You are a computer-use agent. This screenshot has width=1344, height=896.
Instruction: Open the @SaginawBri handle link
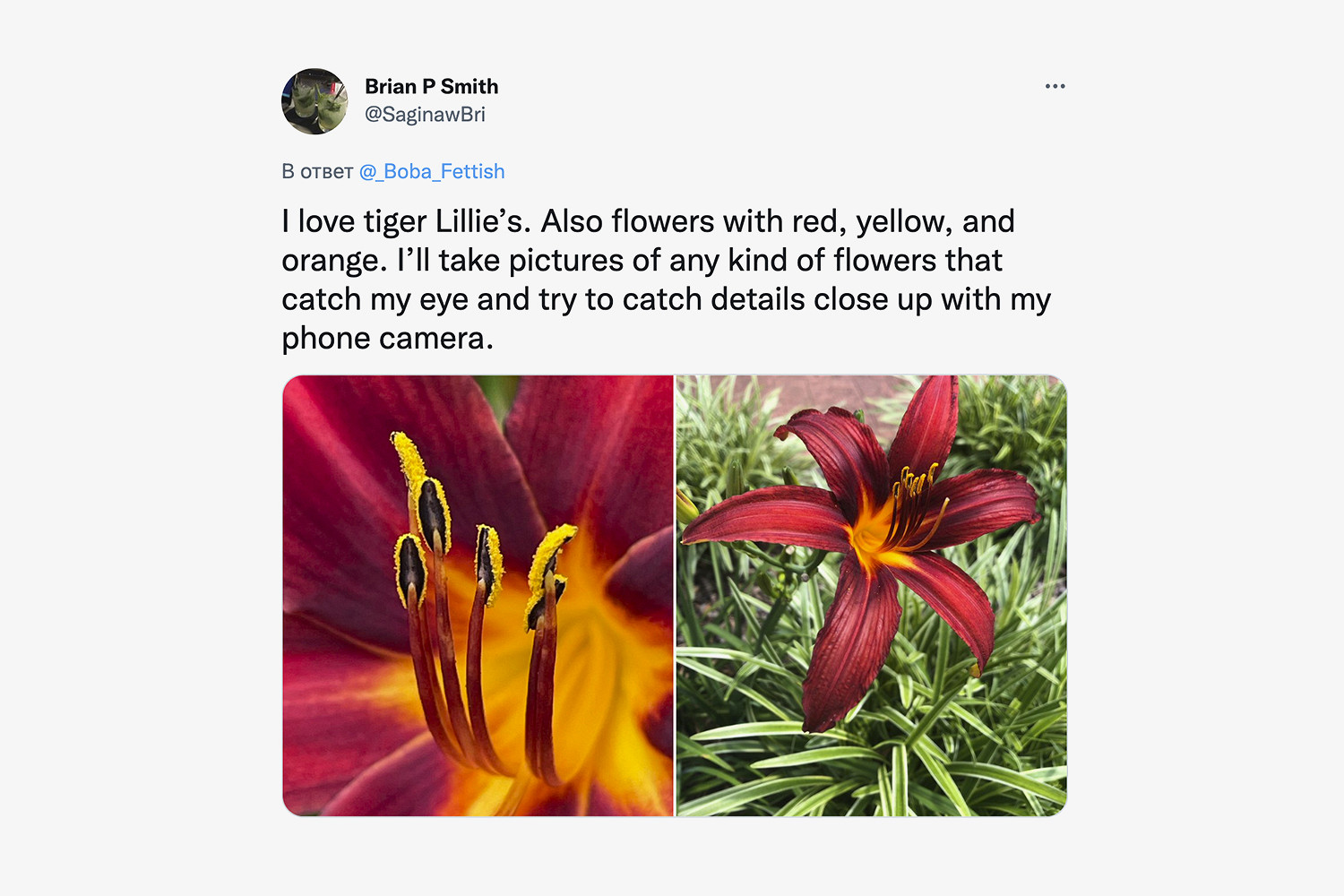coord(425,115)
